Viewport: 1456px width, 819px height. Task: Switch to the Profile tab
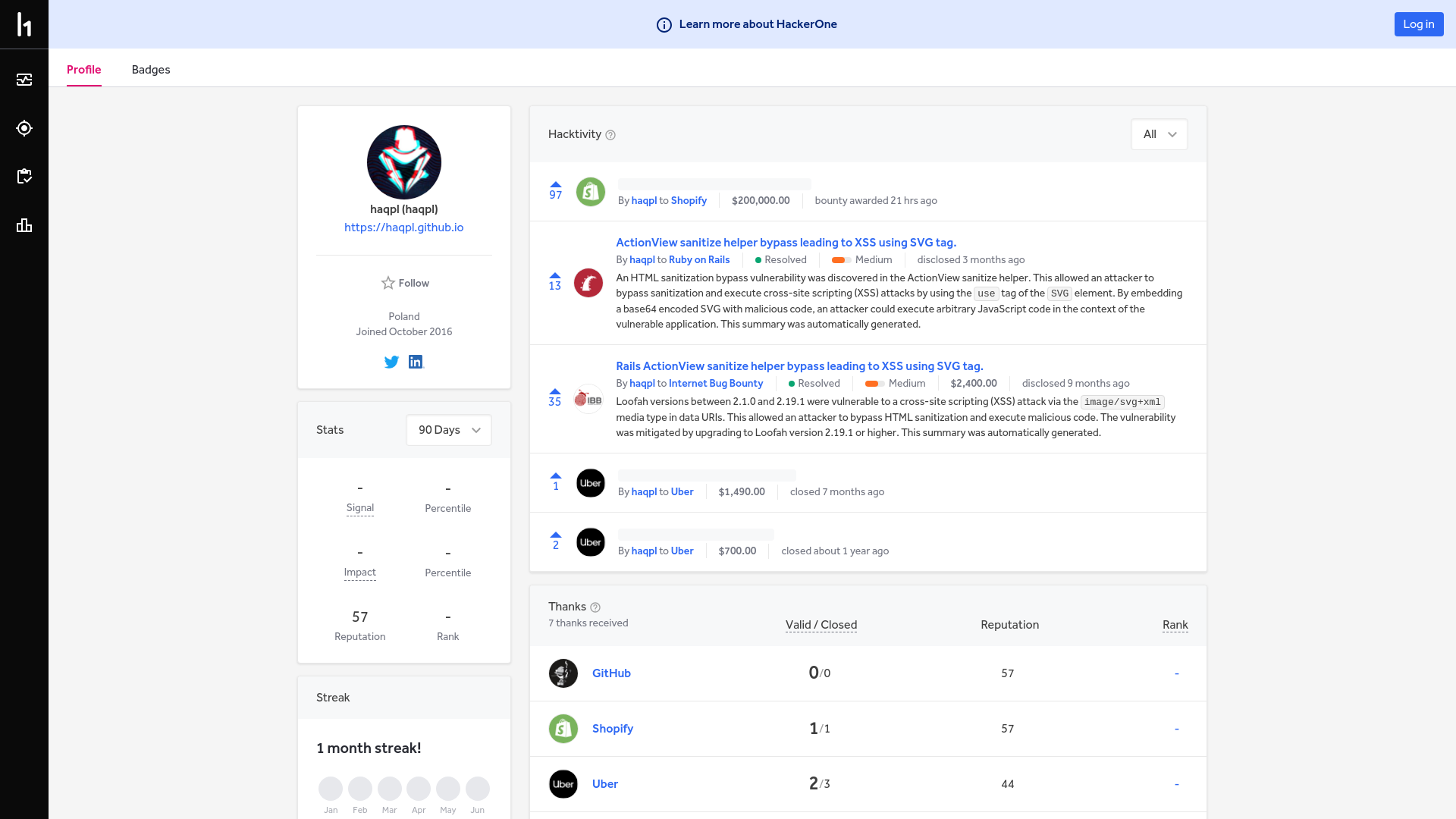pos(84,70)
